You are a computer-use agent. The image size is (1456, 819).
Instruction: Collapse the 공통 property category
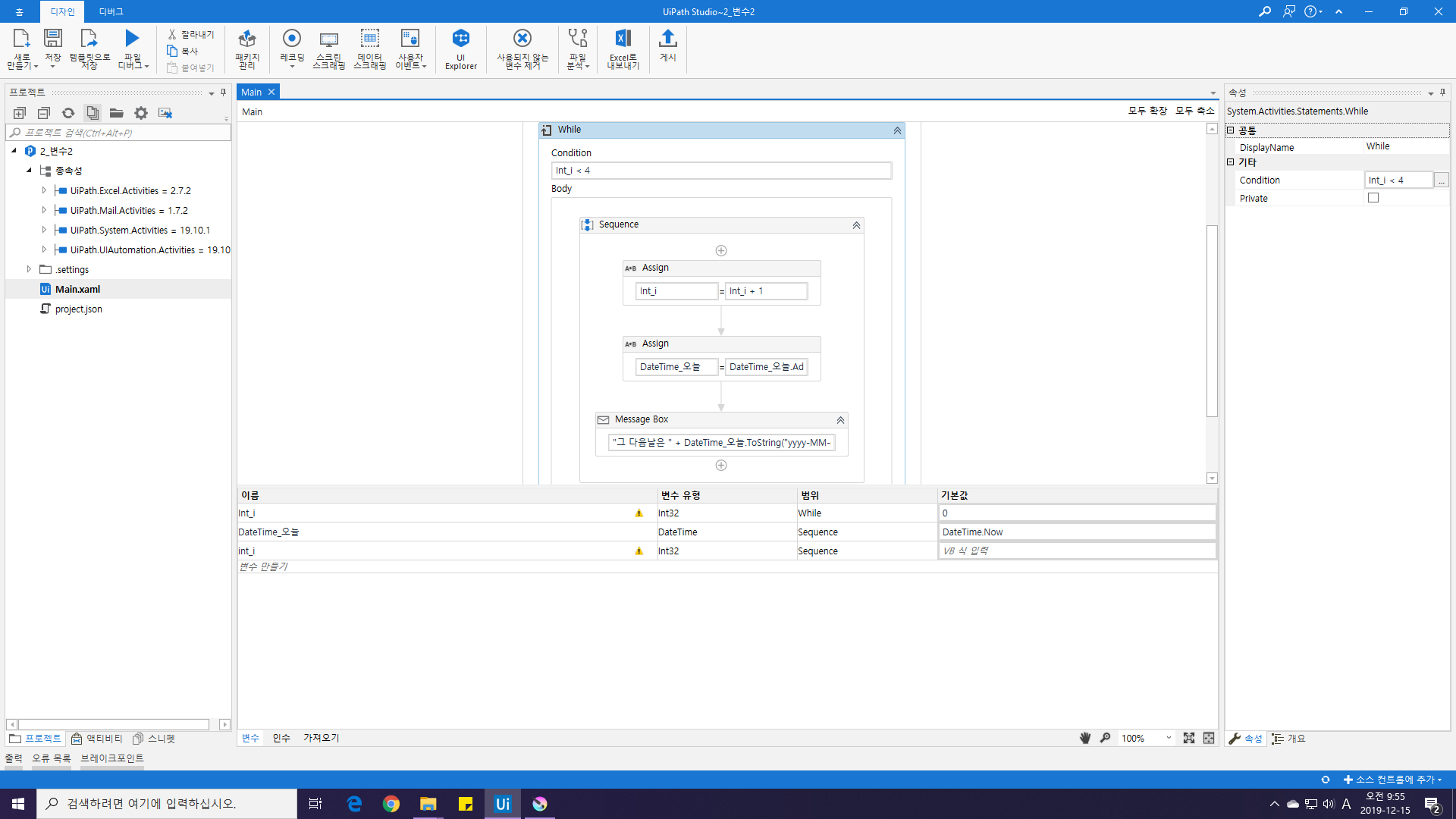(1231, 130)
